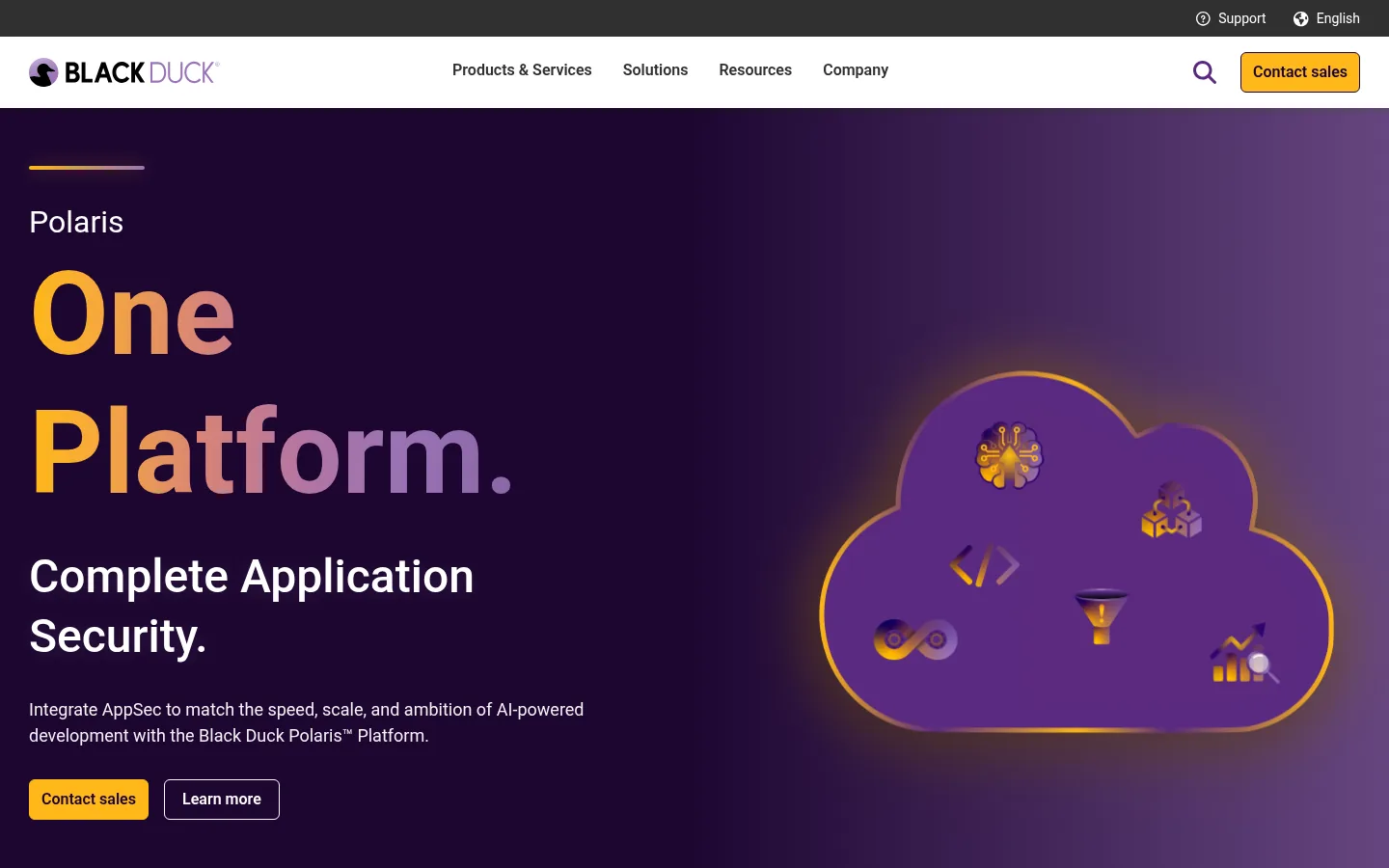
Task: Open the site search magnifier icon
Action: [1205, 72]
